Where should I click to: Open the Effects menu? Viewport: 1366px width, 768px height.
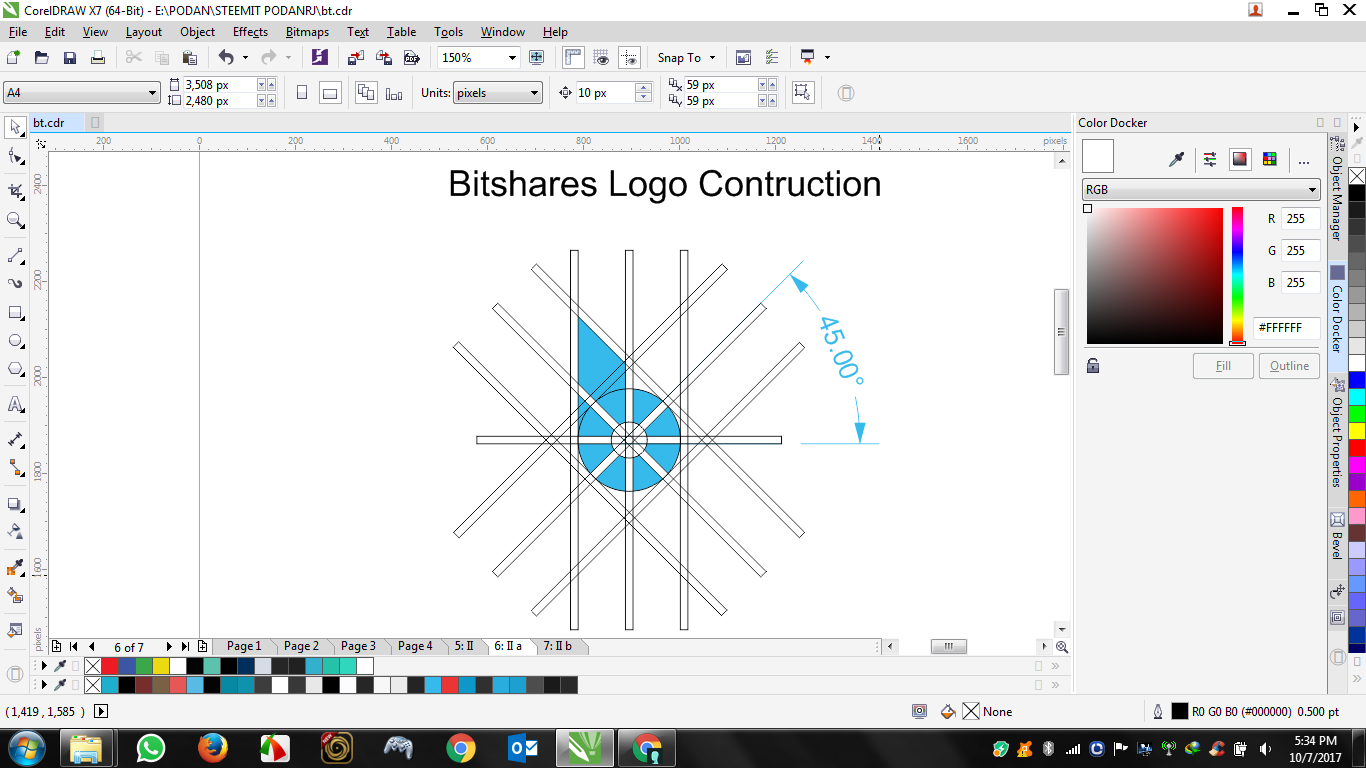pos(250,32)
